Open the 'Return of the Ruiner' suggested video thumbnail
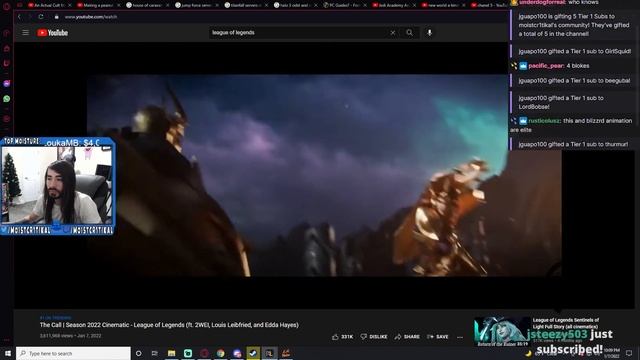 click(502, 331)
